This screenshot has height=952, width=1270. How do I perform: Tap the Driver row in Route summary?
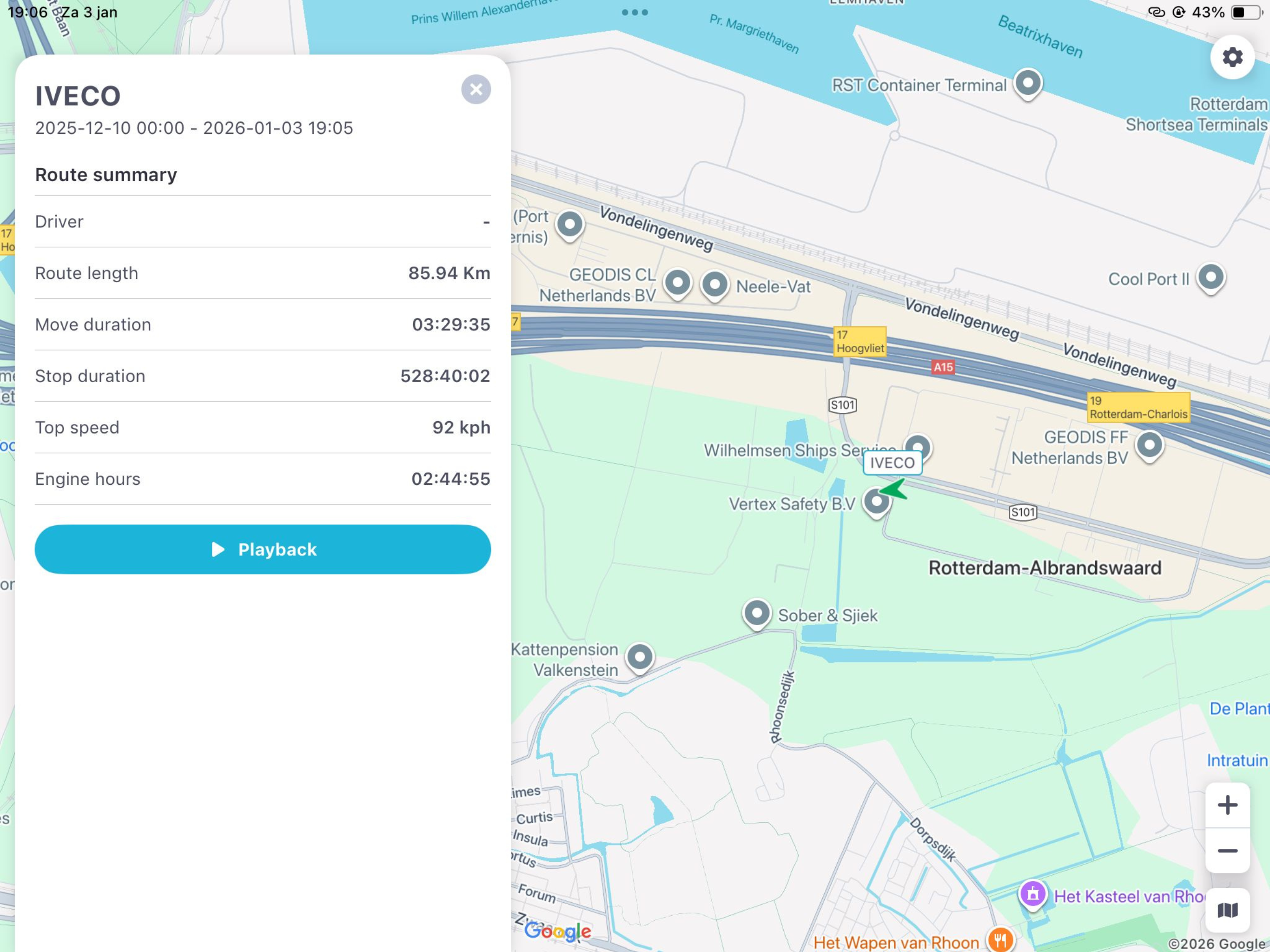[262, 222]
